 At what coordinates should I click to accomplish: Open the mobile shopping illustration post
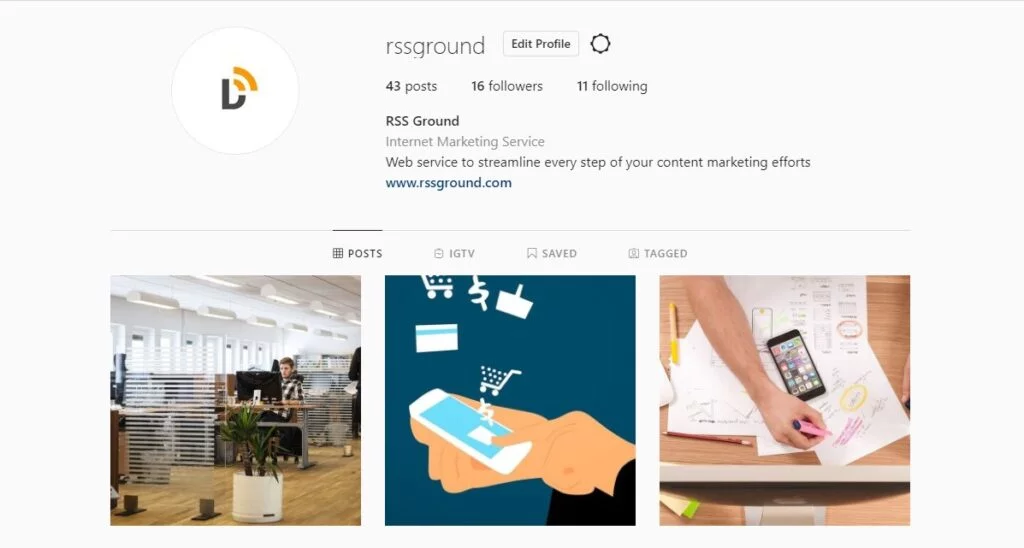click(510, 400)
